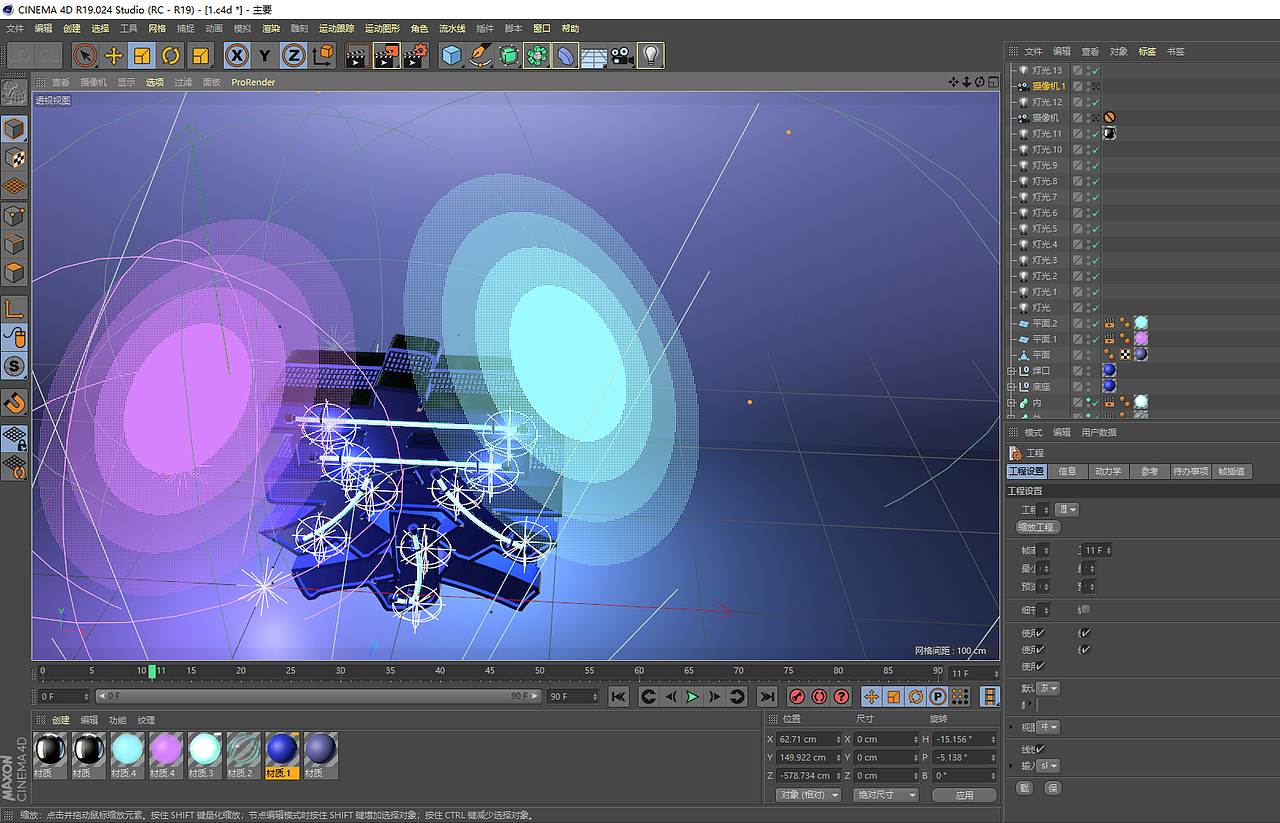Open the keyframe selection question-mark button
Screen dimensions: 1280x823
842,697
